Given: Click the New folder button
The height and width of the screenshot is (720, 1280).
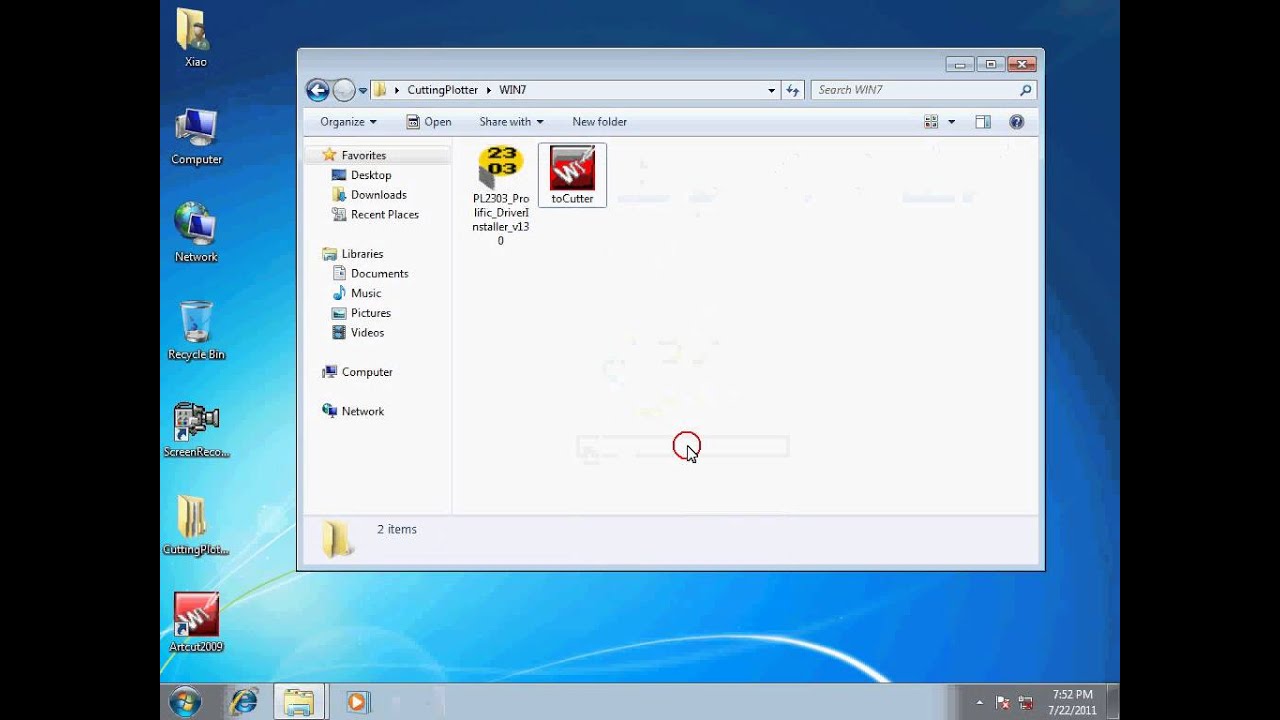Looking at the screenshot, I should coord(600,122).
